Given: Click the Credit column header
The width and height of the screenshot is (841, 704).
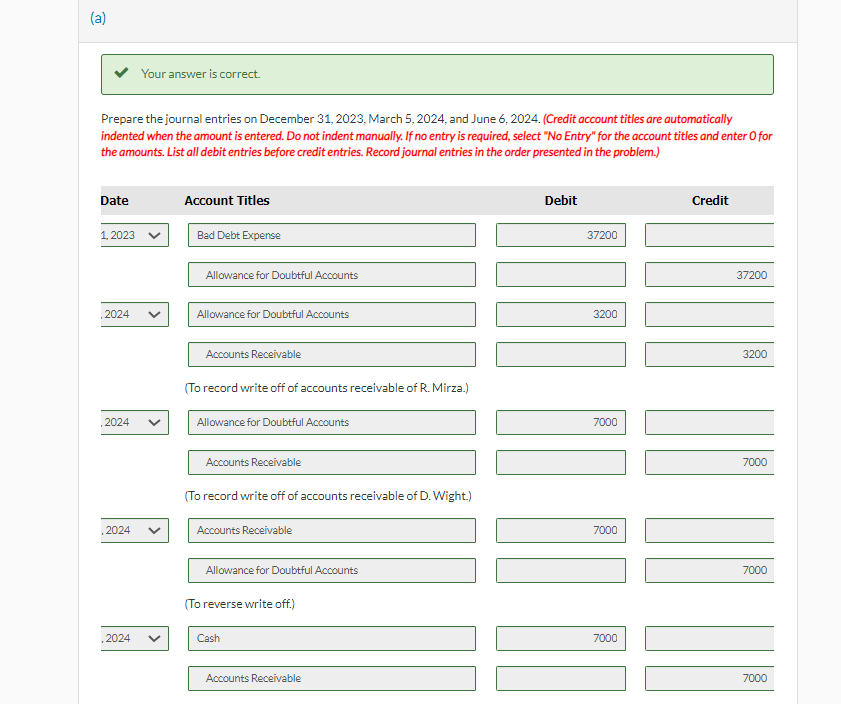Looking at the screenshot, I should (709, 200).
